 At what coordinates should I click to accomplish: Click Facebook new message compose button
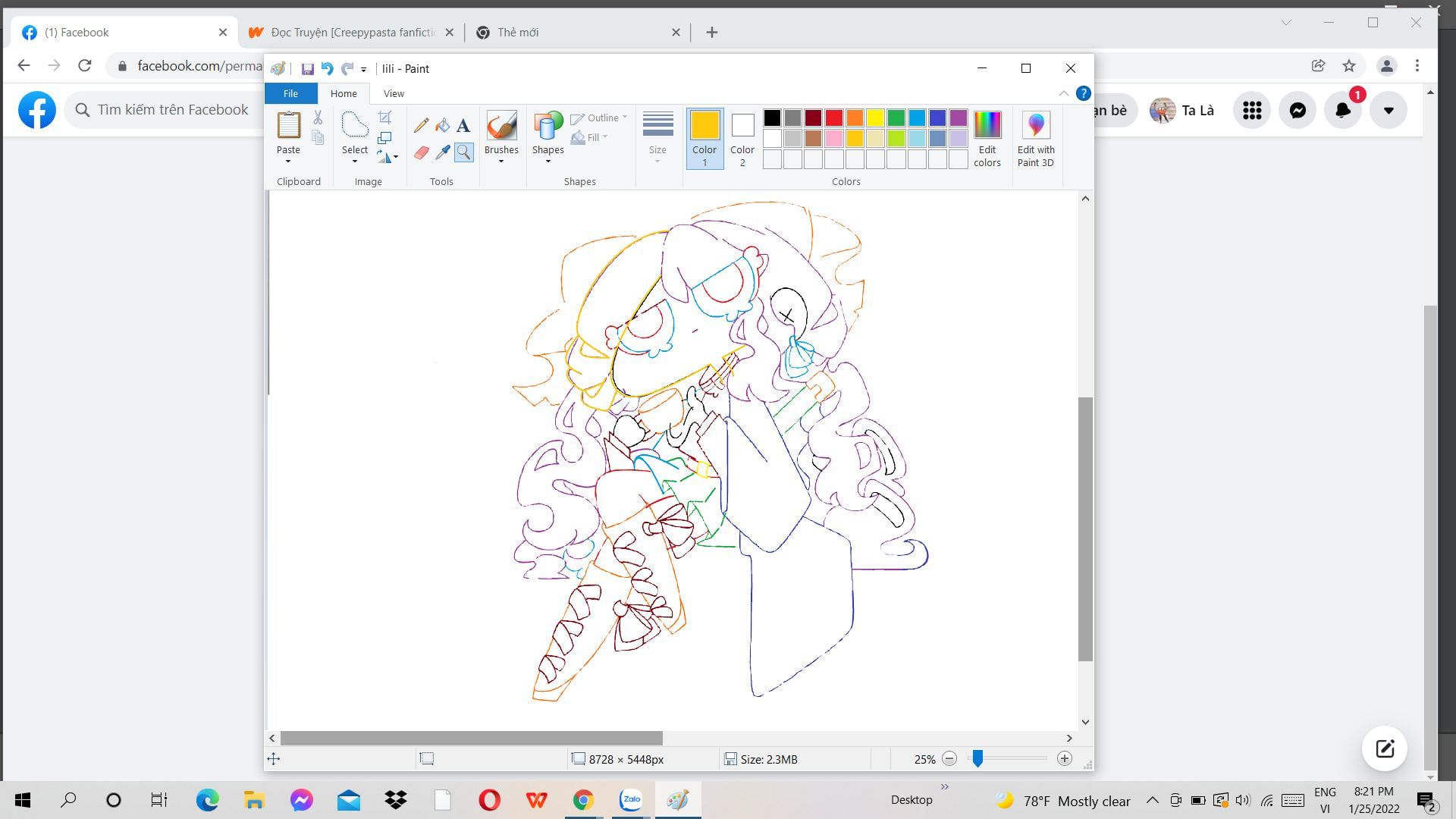[x=1385, y=748]
